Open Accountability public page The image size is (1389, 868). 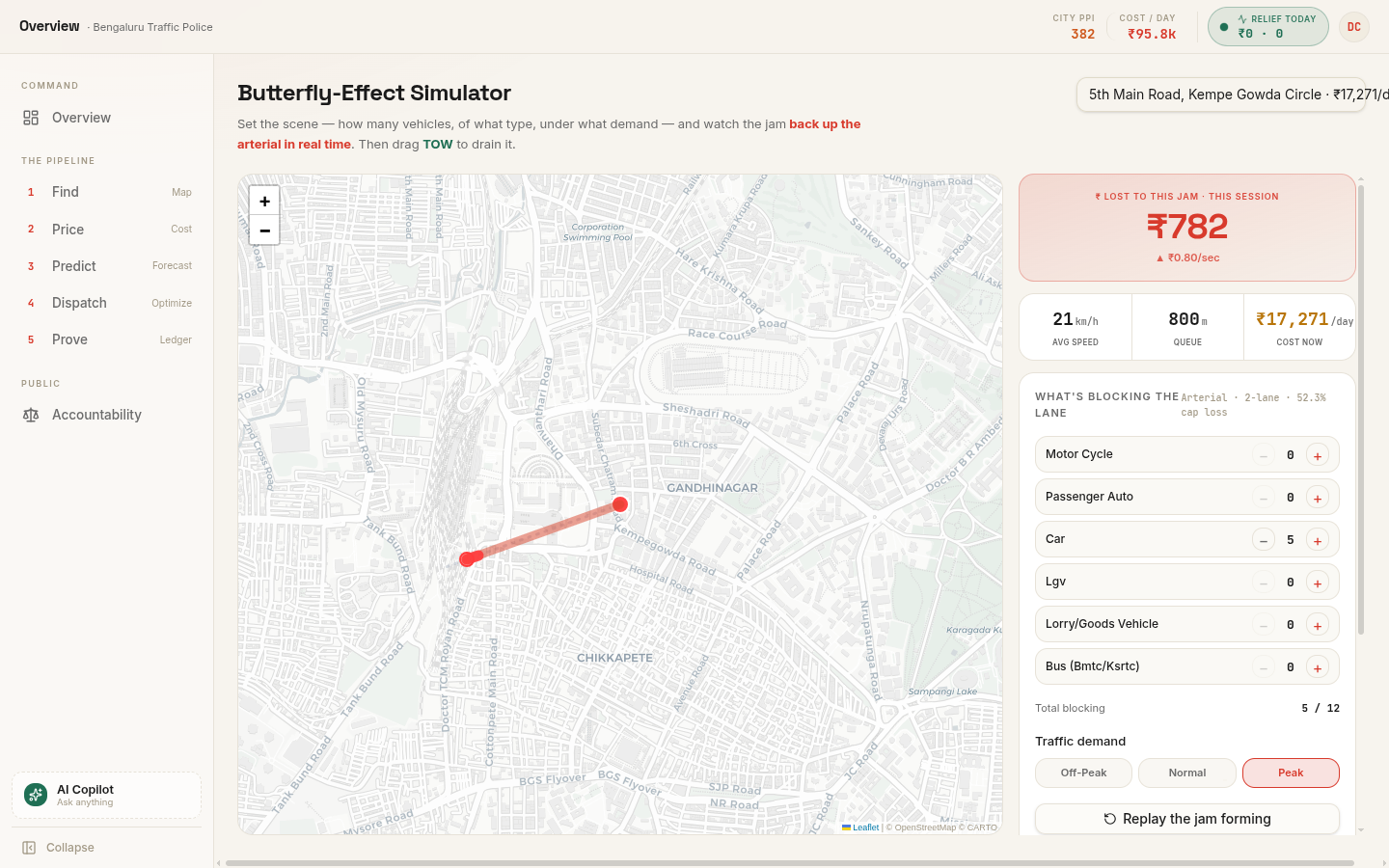click(x=107, y=415)
